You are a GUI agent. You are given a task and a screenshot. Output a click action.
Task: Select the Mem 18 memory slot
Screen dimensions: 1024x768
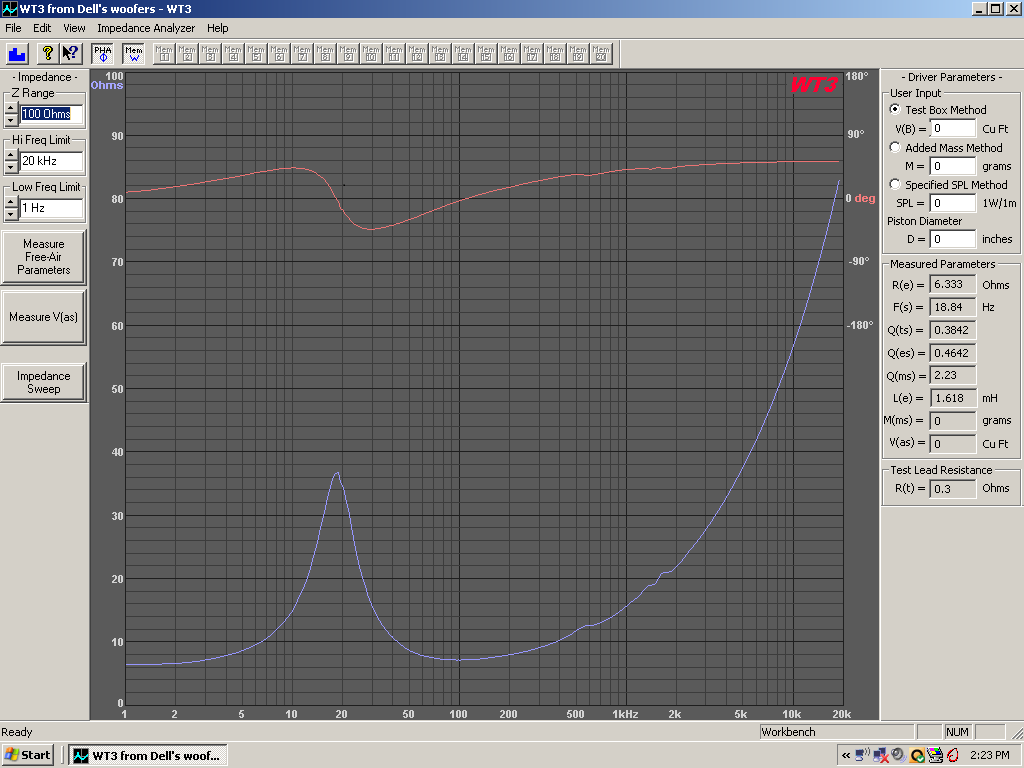pos(554,54)
